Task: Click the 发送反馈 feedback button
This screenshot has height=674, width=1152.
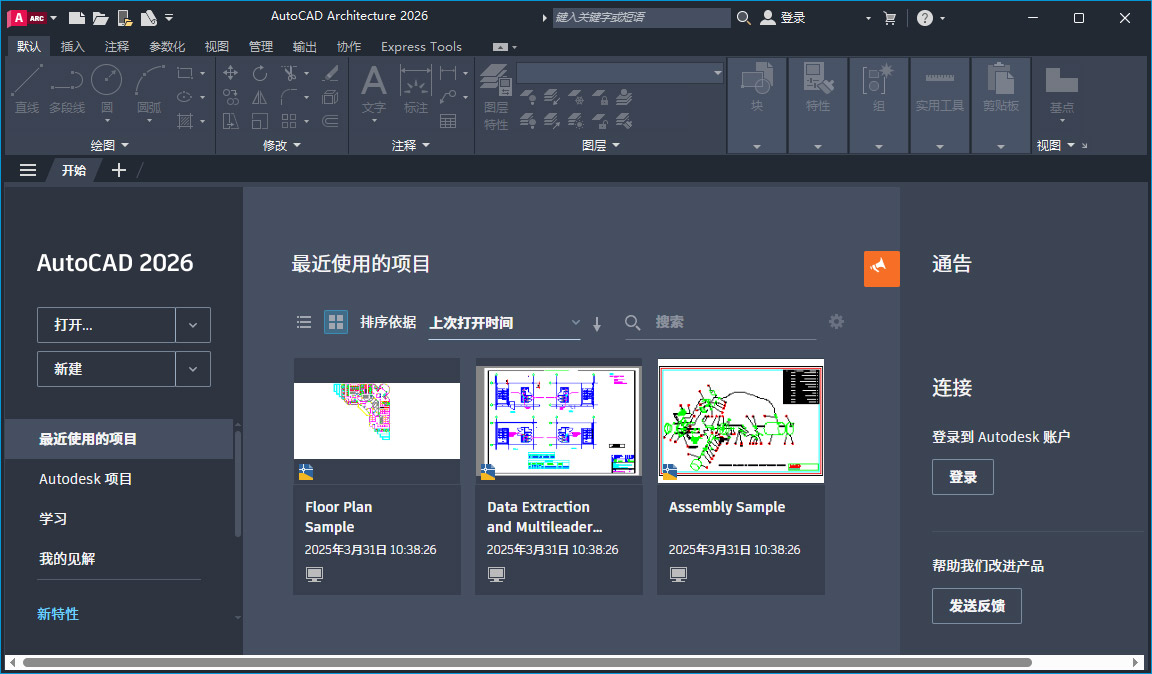Action: tap(976, 605)
